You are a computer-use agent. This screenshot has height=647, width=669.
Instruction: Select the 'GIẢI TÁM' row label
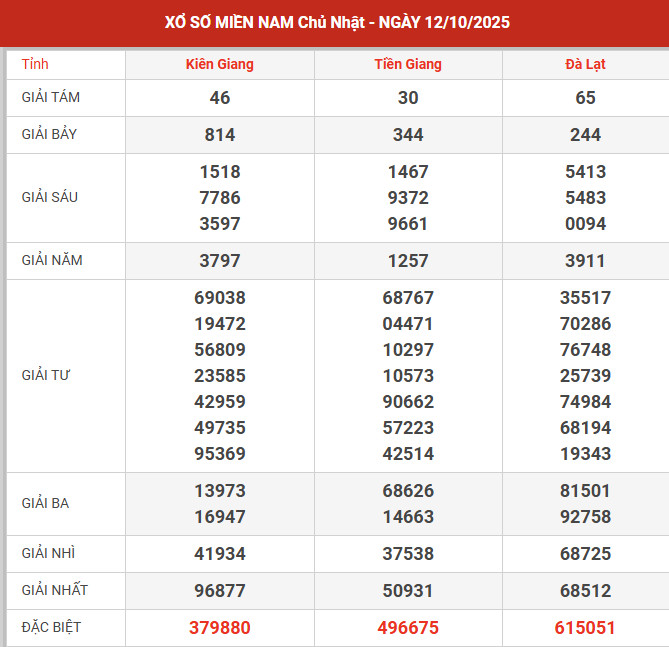pos(51,97)
